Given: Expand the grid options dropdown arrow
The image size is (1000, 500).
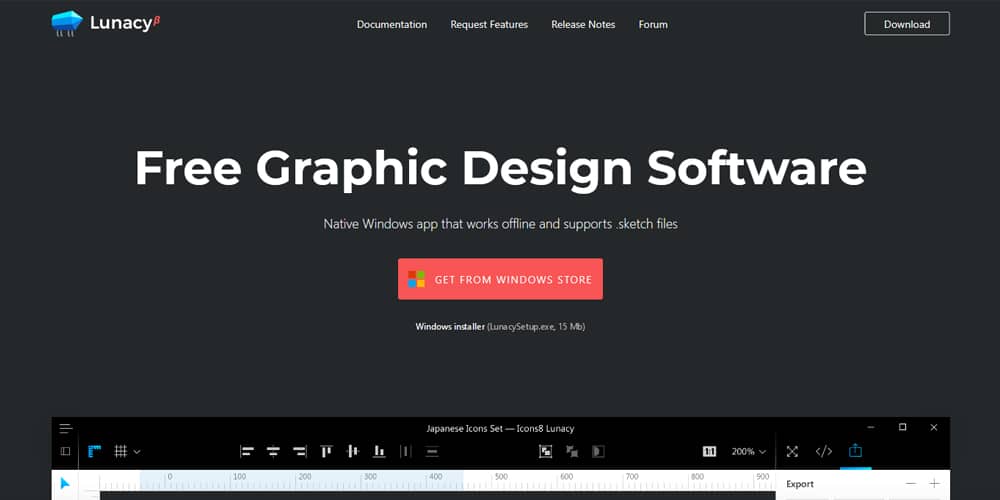Looking at the screenshot, I should pos(137,452).
